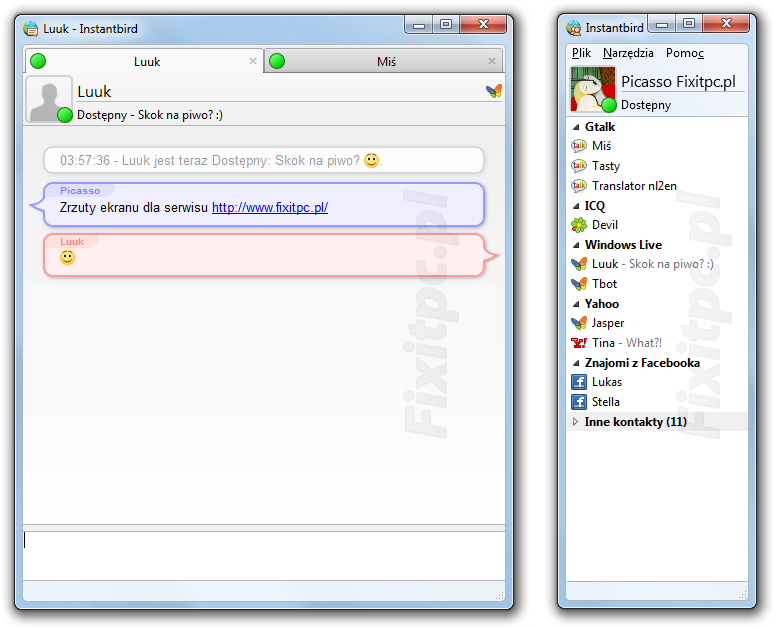This screenshot has width=775, height=628.
Task: Select Luuk - Skok na piwo? contact
Action: 657,264
